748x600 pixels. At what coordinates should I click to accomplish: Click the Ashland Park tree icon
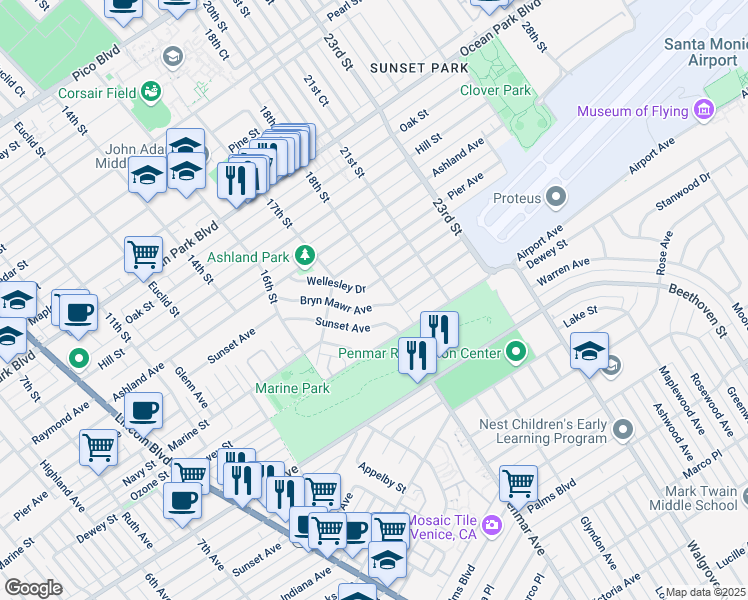tap(305, 256)
